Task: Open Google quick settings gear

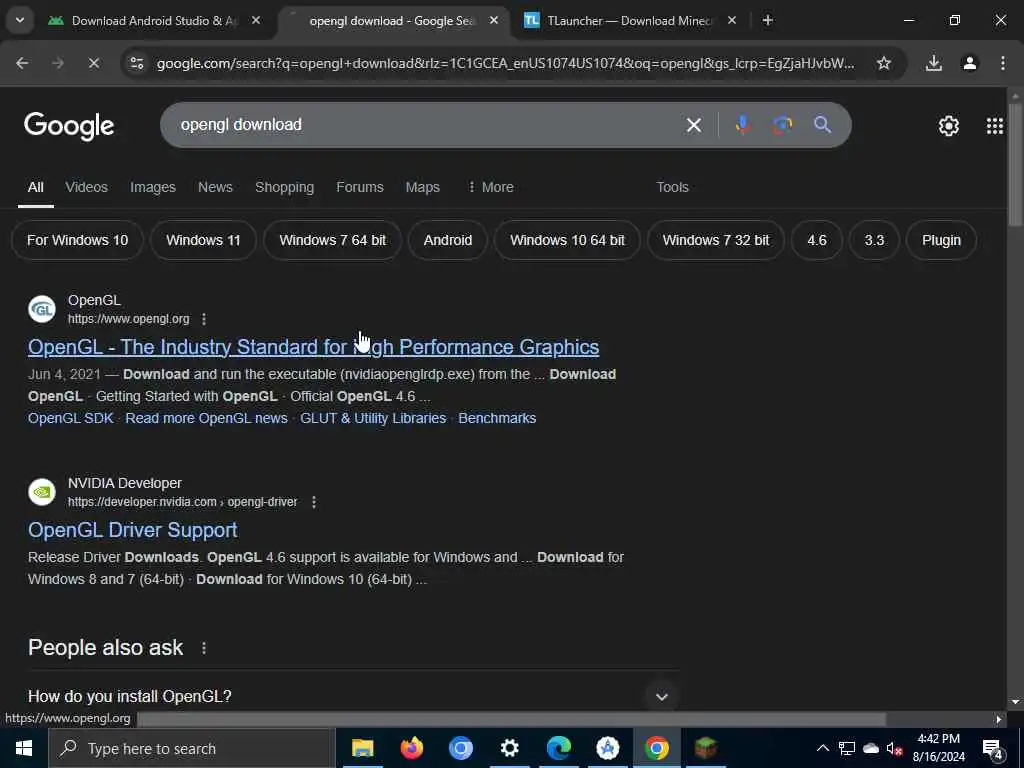Action: click(x=948, y=125)
